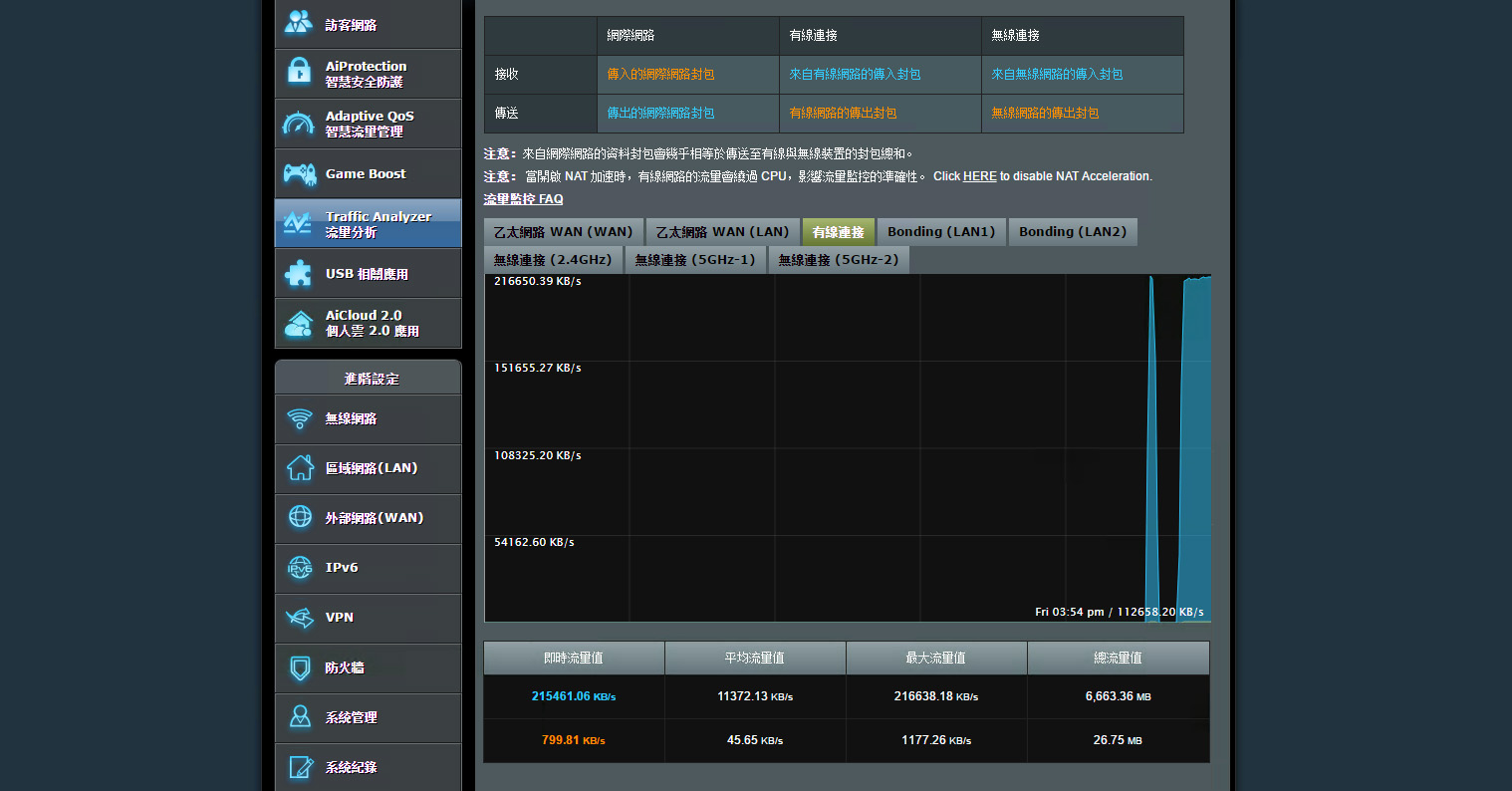Click the LAN house icon
1512x791 pixels.
(x=300, y=467)
